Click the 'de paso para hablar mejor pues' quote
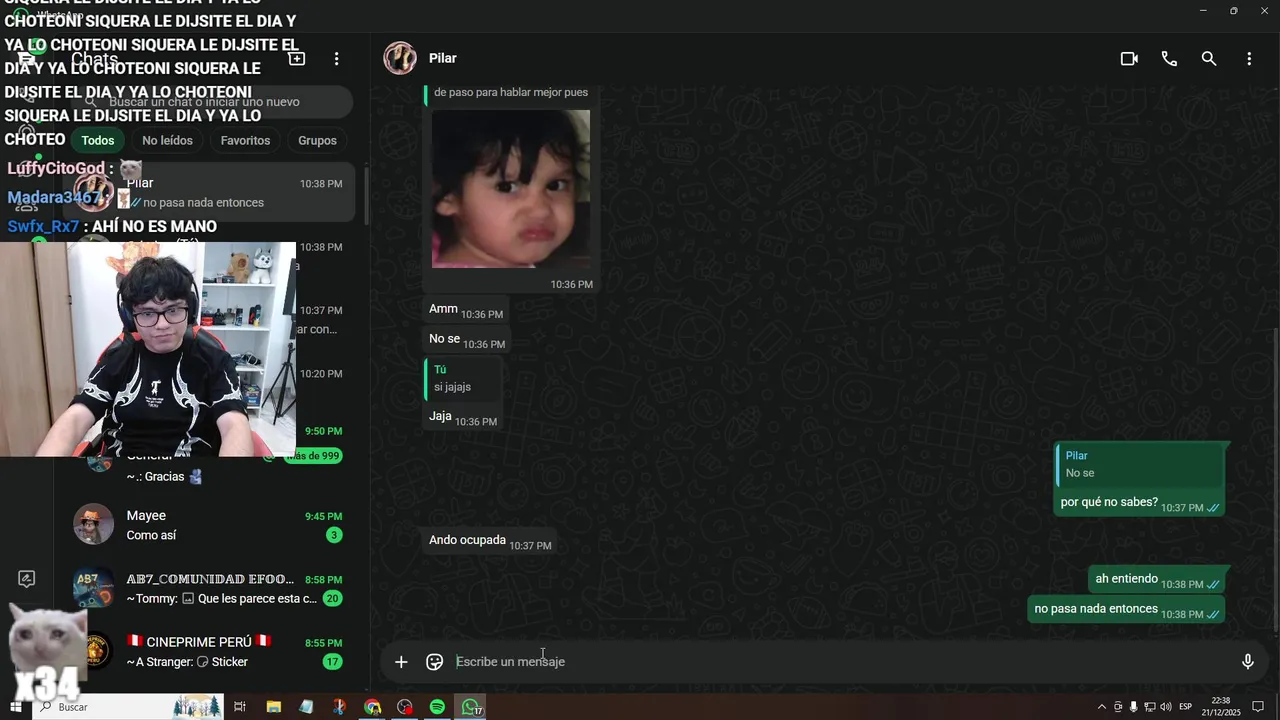The height and width of the screenshot is (720, 1280). 511,93
